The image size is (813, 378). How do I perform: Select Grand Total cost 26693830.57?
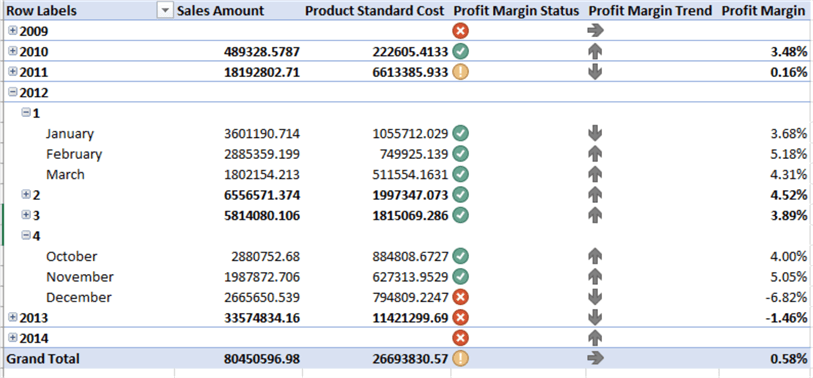point(410,358)
